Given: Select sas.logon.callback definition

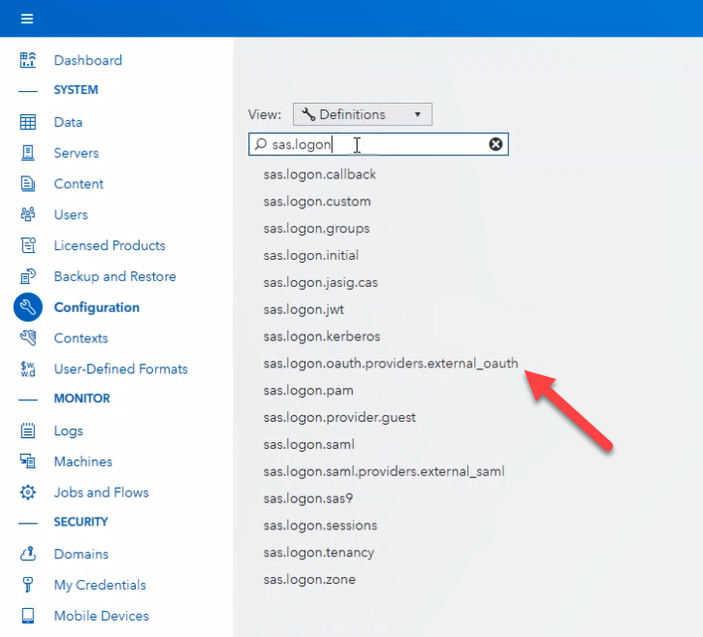Looking at the screenshot, I should point(320,174).
